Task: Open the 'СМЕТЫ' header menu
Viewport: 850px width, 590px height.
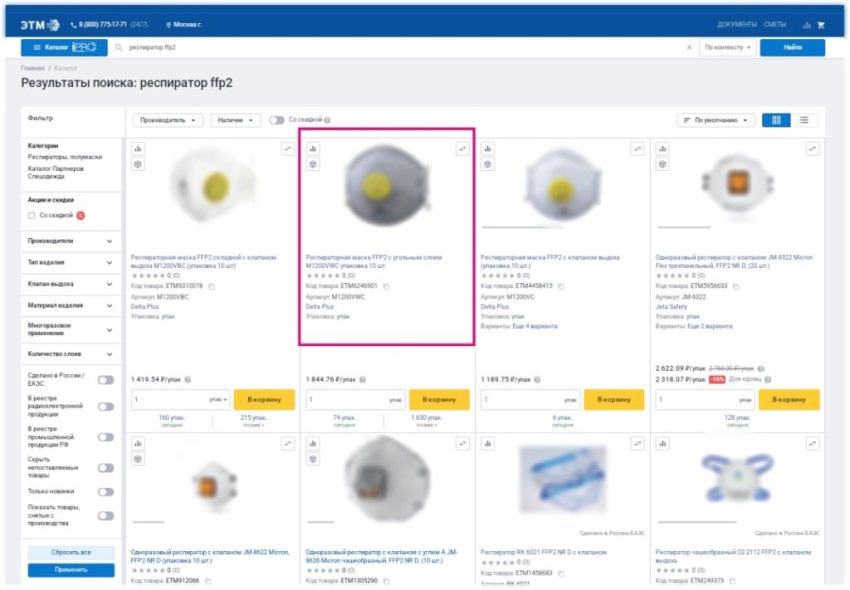Action: point(775,25)
